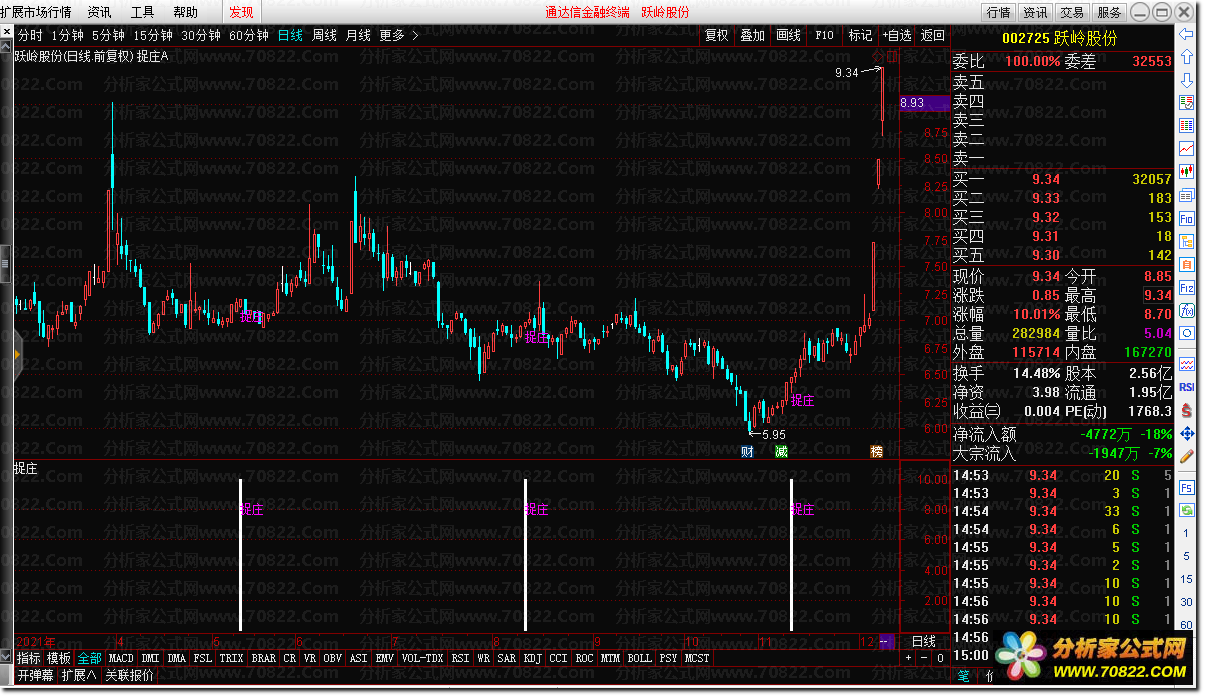Click the 行情 button at top right
The width and height of the screenshot is (1205, 696).
998,12
